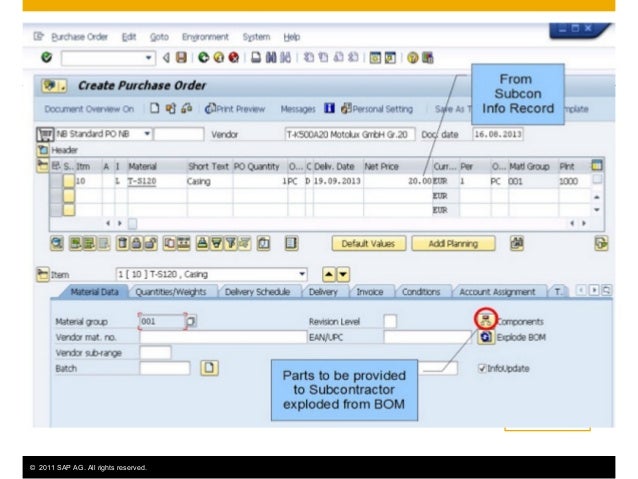Click the Components icon circled in red

tap(486, 319)
